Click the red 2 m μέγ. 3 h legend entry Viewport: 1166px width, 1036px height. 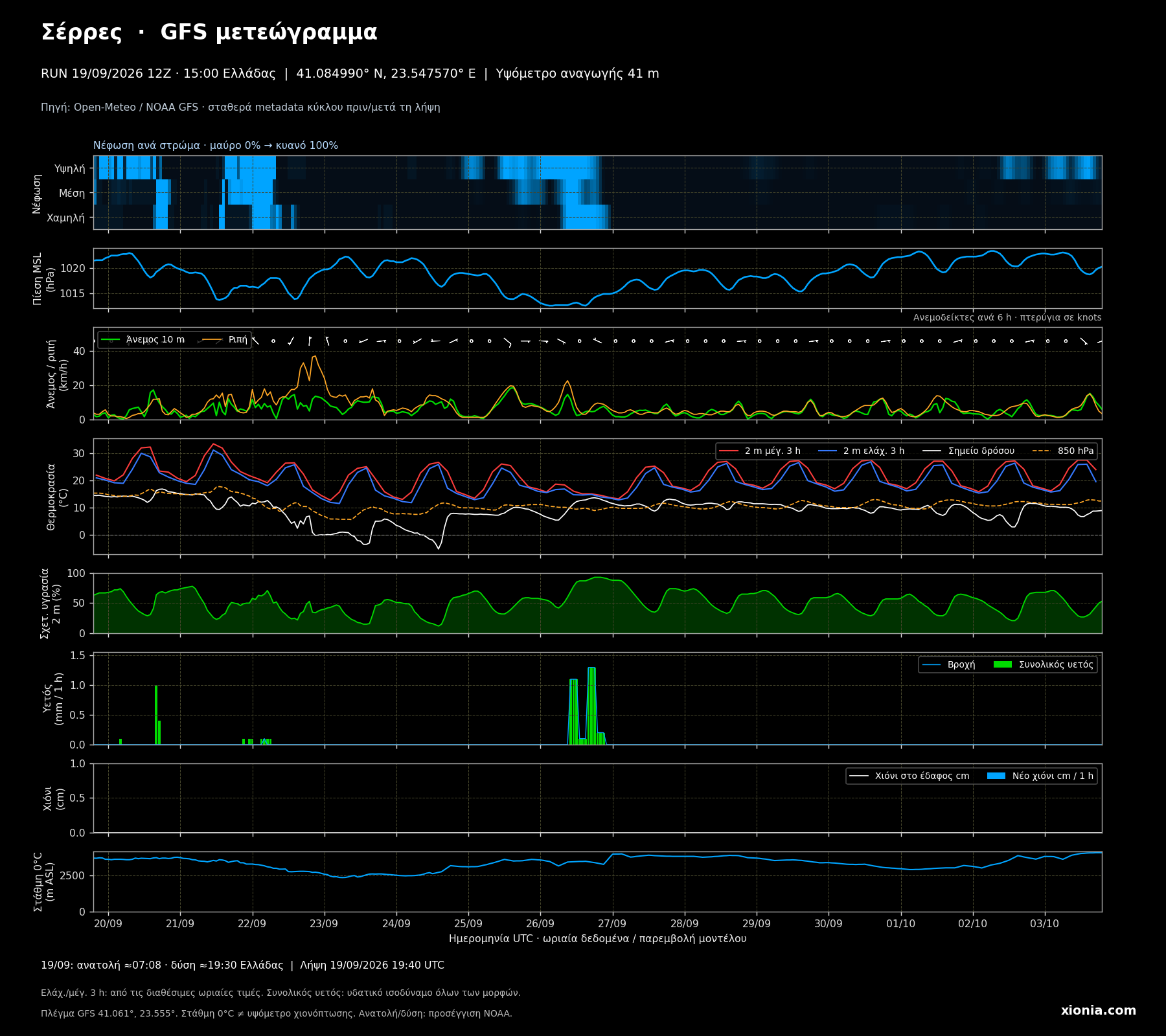point(760,451)
